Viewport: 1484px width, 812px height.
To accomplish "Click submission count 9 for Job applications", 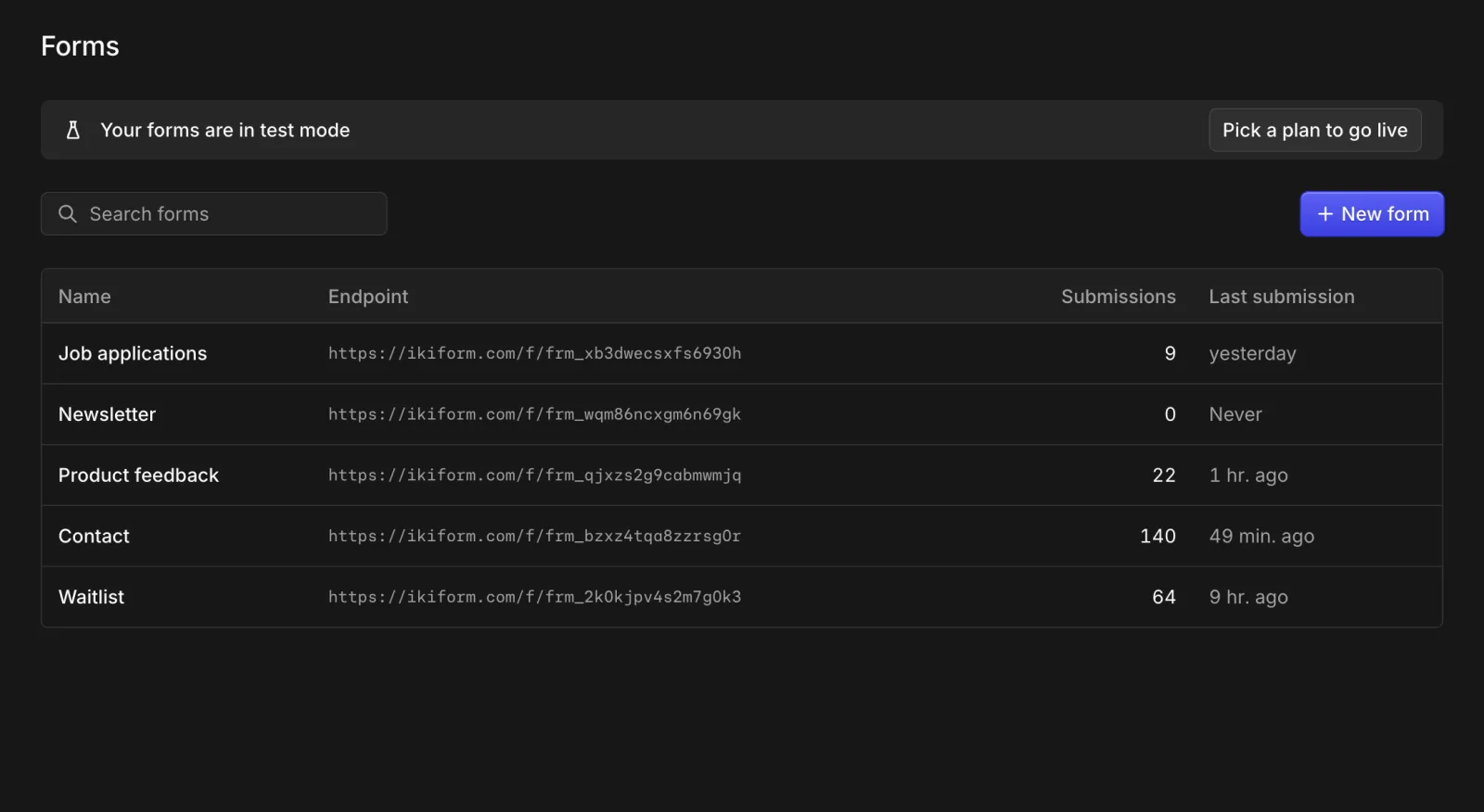I will click(x=1170, y=353).
